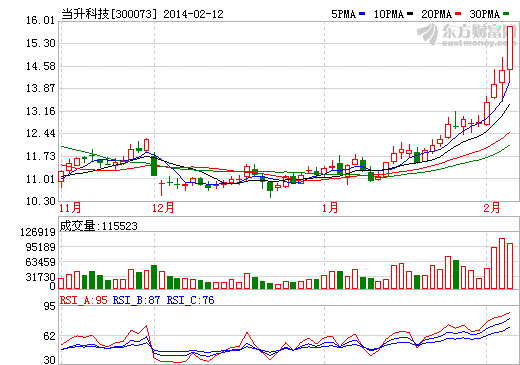This screenshot has width=520, height=365.
Task: Click the 62 label on the RSI axis
Action: [x=49, y=336]
